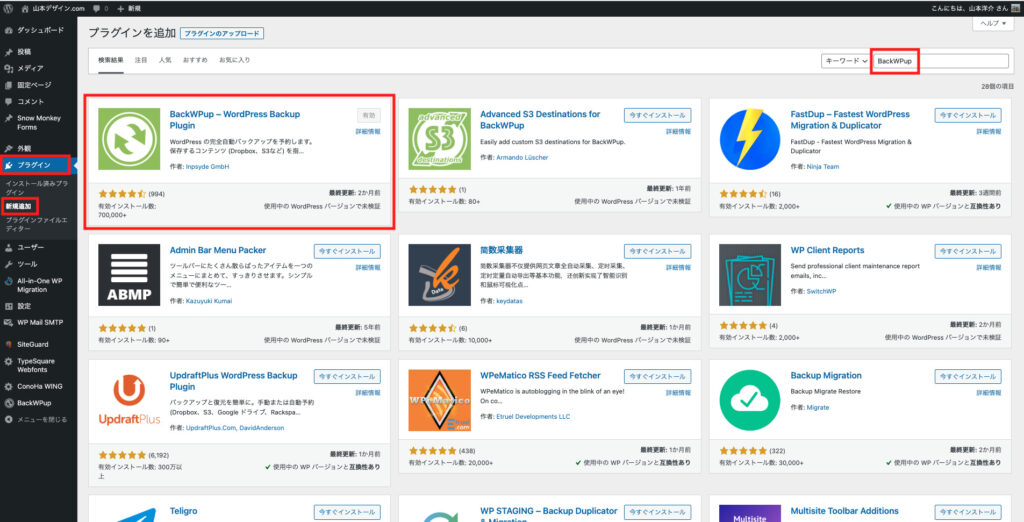This screenshot has width=1024, height=522.
Task: Install FastDup plugin now
Action: tap(968, 115)
